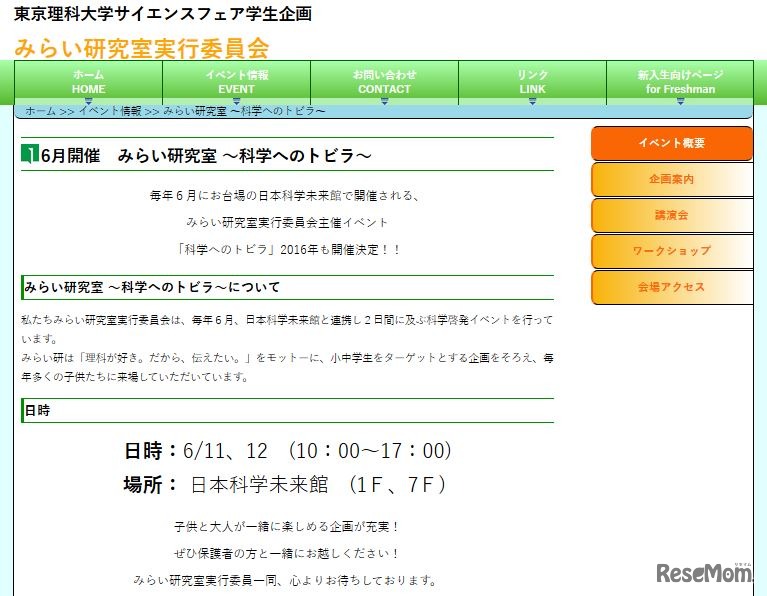Image resolution: width=767 pixels, height=596 pixels.
Task: Click the dropdown arrow under CONTACT
Action: click(384, 101)
